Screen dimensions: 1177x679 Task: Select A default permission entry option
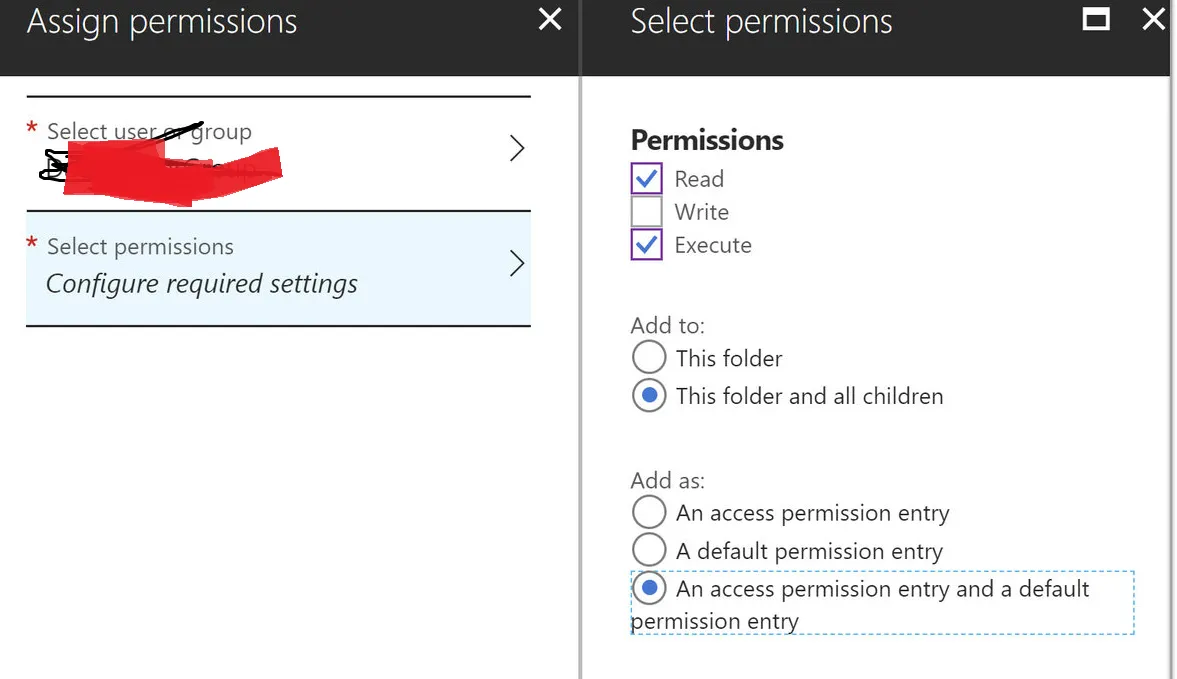point(649,550)
